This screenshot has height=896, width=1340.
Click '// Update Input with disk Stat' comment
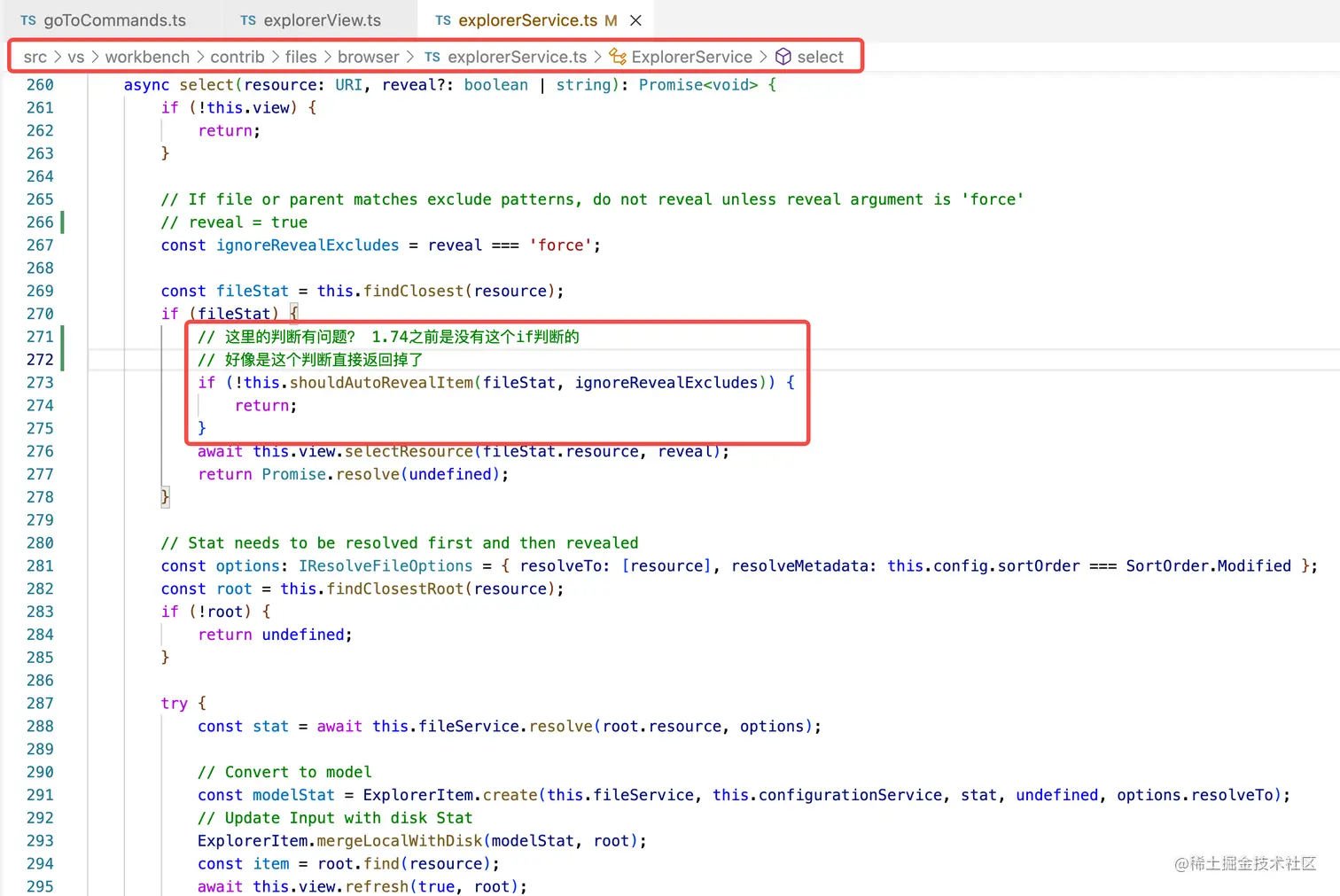[335, 818]
